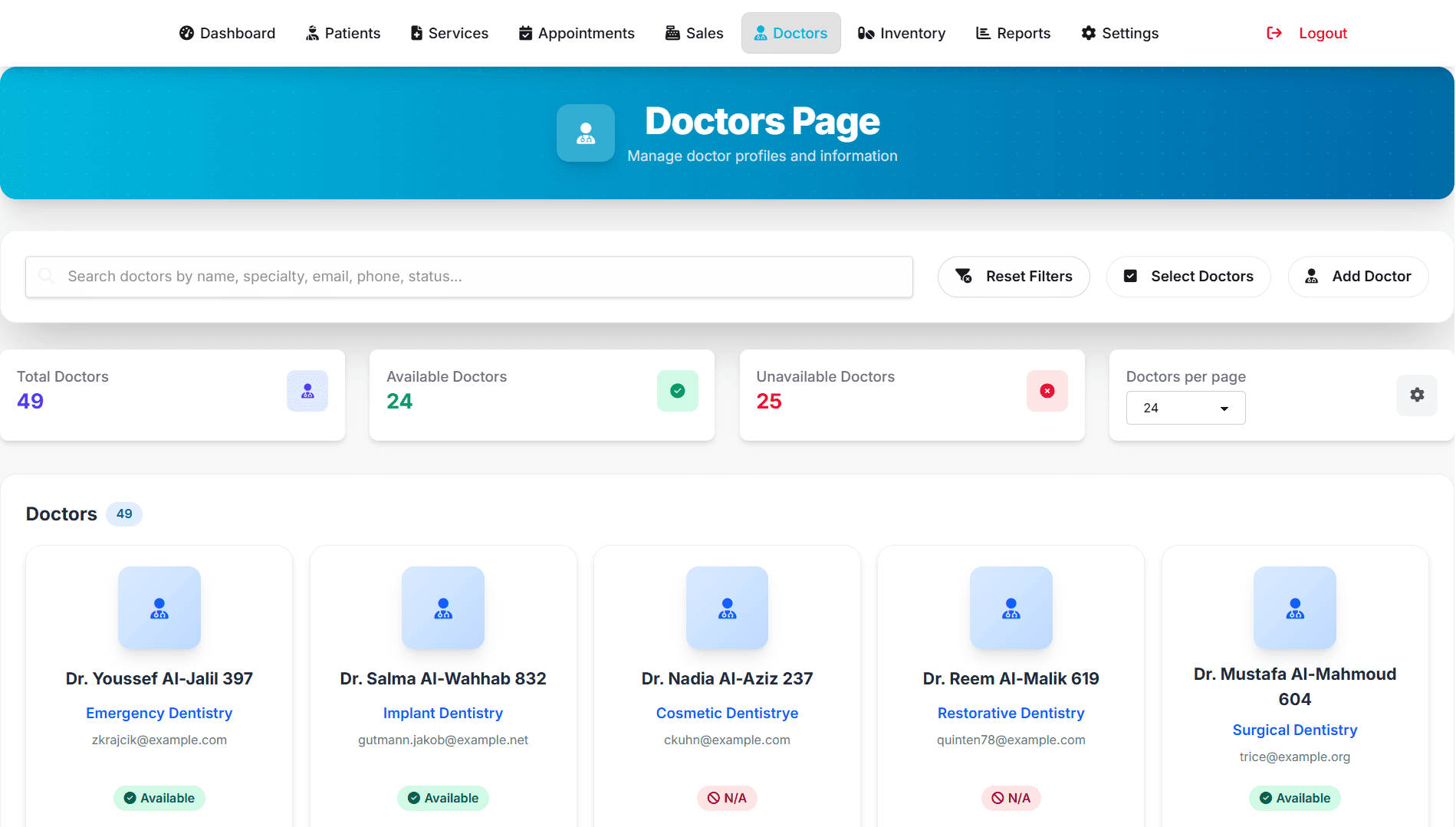Click Dr. Salma Al-Wahhab 832's avatar icon
Image resolution: width=1456 pixels, height=827 pixels.
(443, 608)
